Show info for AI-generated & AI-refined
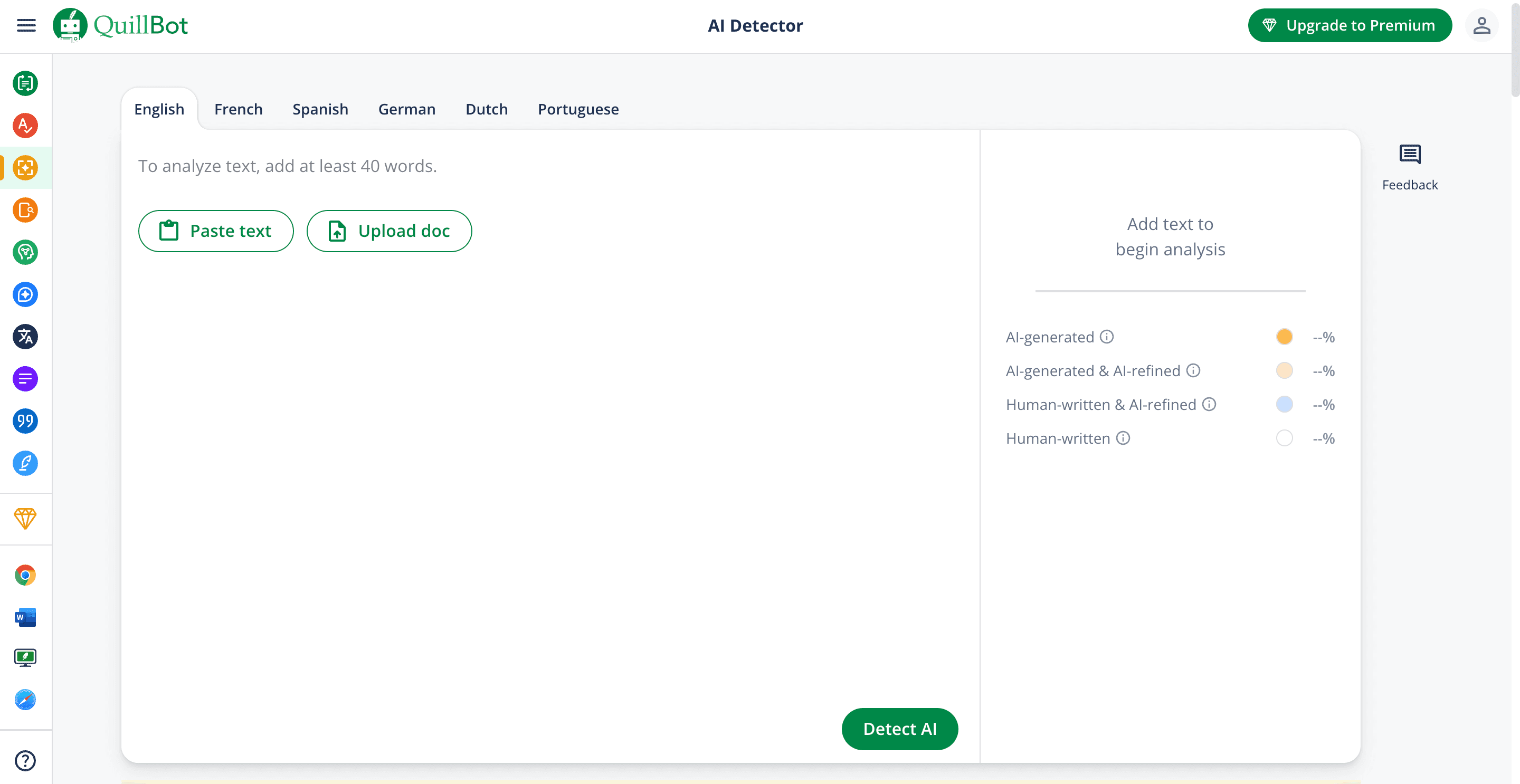This screenshot has height=784, width=1520. coord(1193,370)
